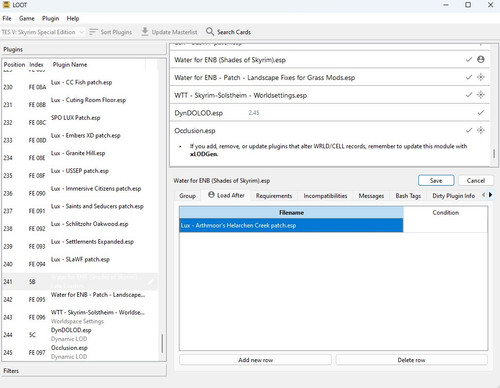The height and width of the screenshot is (388, 500).
Task: Switch to the Messages tab
Action: coord(371,196)
